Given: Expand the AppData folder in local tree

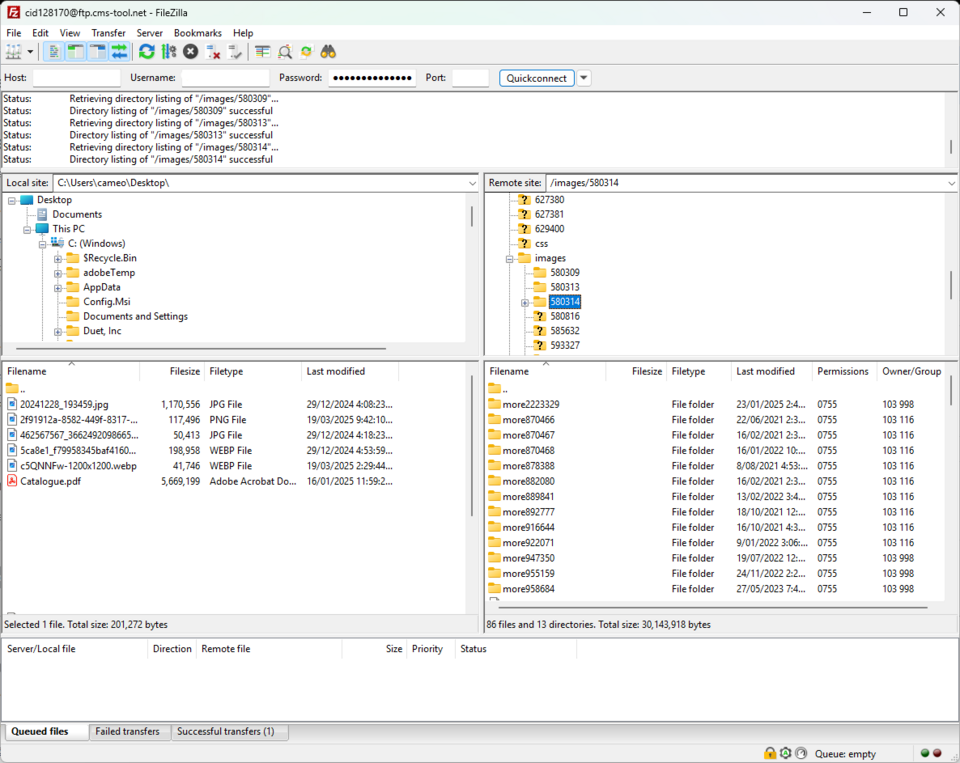Looking at the screenshot, I should point(58,287).
